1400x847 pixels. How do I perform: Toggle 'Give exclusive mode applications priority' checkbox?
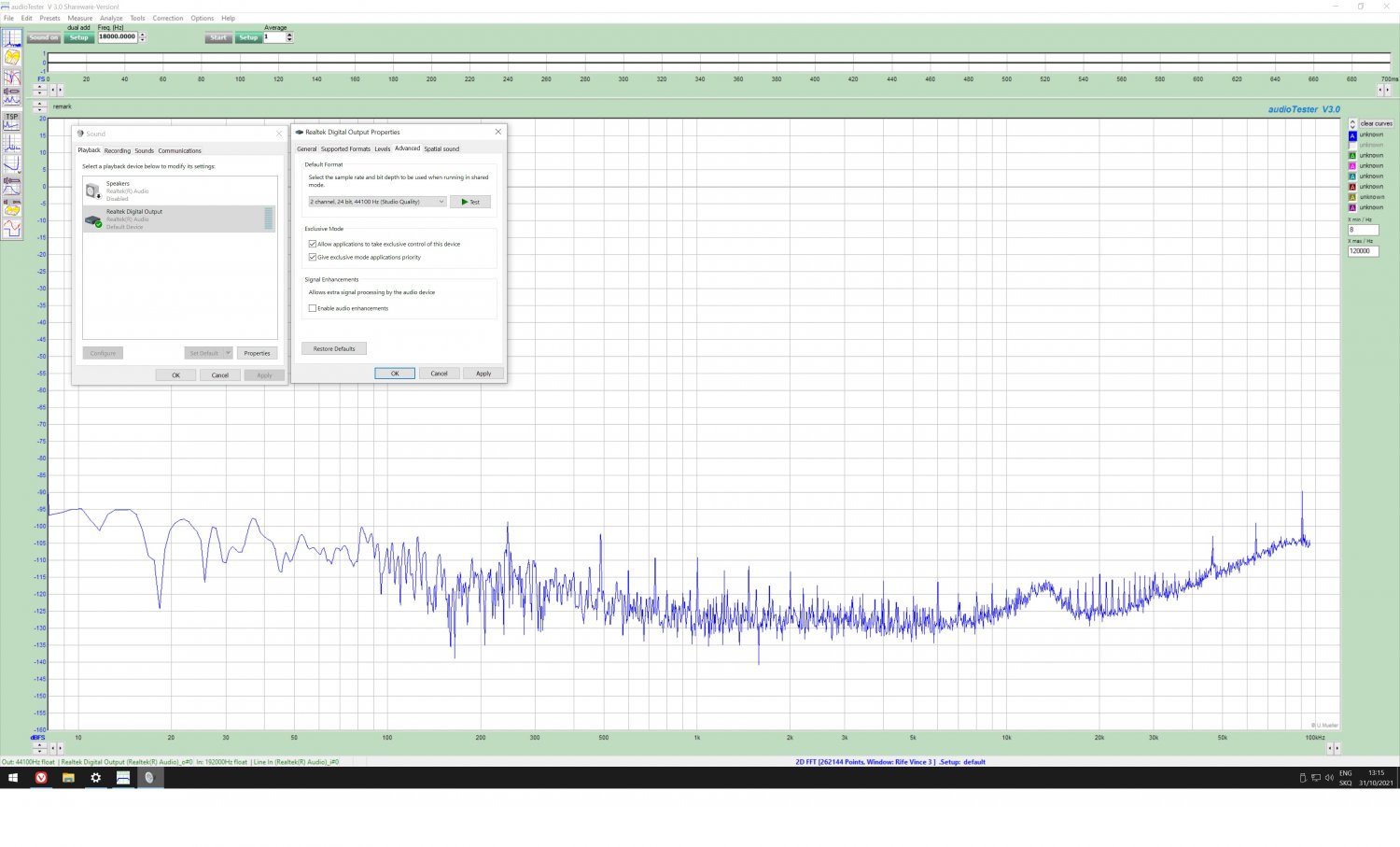(x=313, y=257)
